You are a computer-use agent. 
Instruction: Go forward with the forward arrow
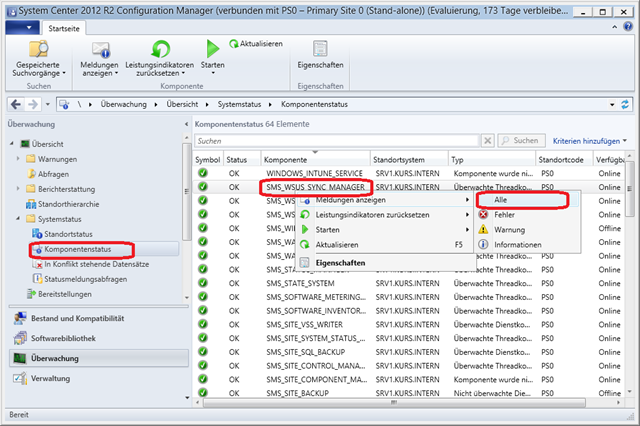pos(32,104)
